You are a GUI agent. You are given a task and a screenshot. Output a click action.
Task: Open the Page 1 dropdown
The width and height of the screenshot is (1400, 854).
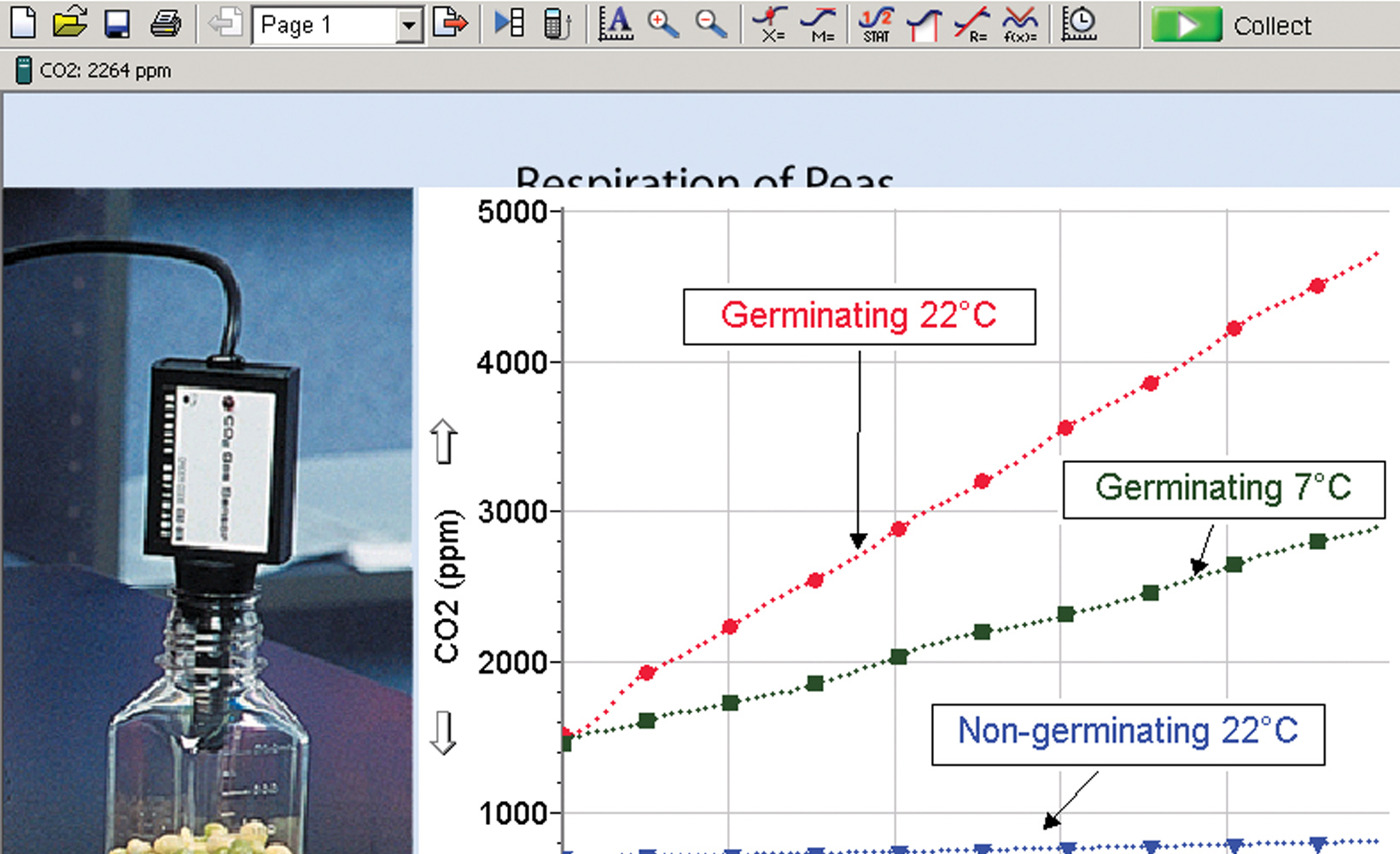point(410,26)
